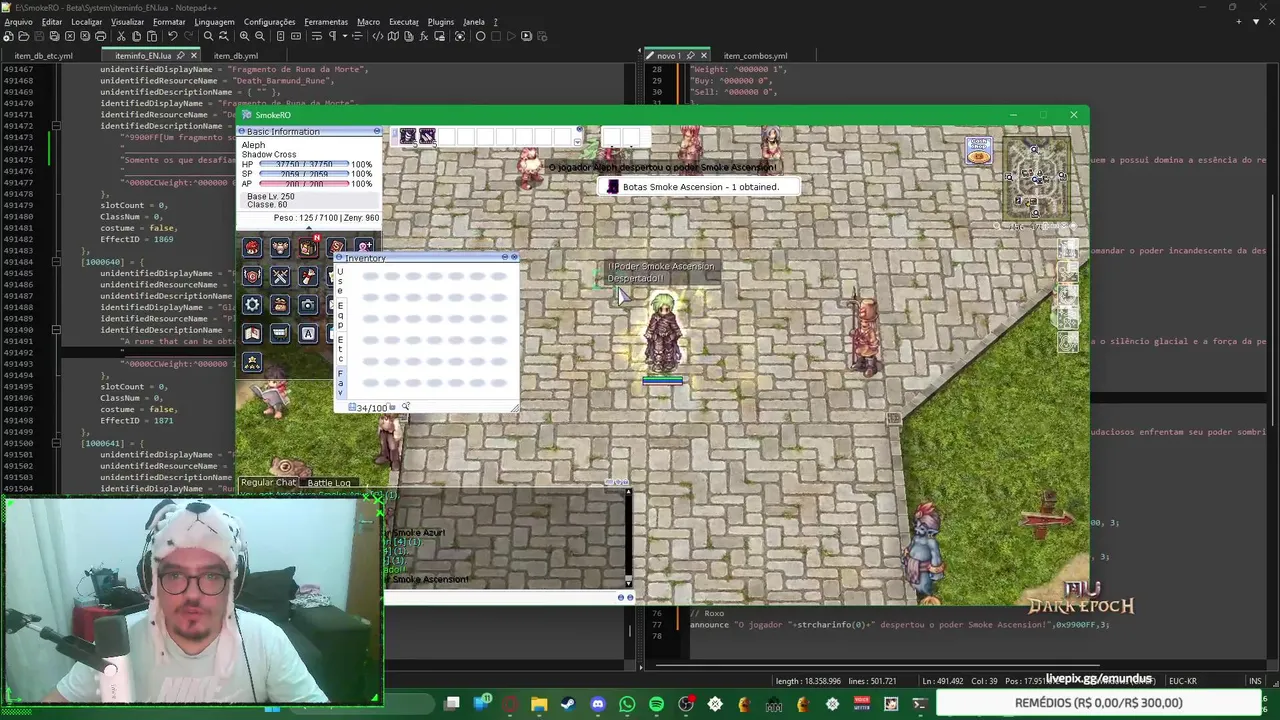
Task: Collapse the fold marker at line 491490
Action: (56, 330)
